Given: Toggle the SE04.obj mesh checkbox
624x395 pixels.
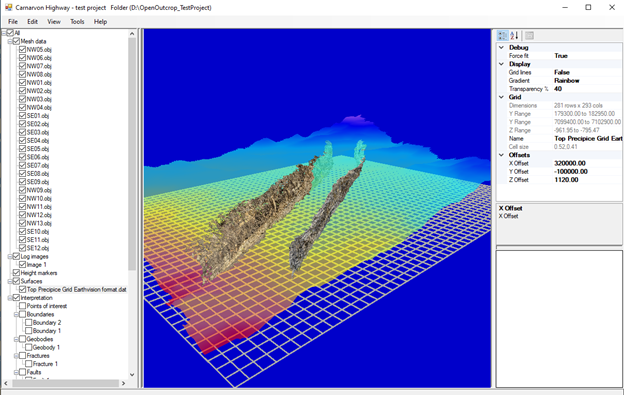Looking at the screenshot, I should coord(23,140).
